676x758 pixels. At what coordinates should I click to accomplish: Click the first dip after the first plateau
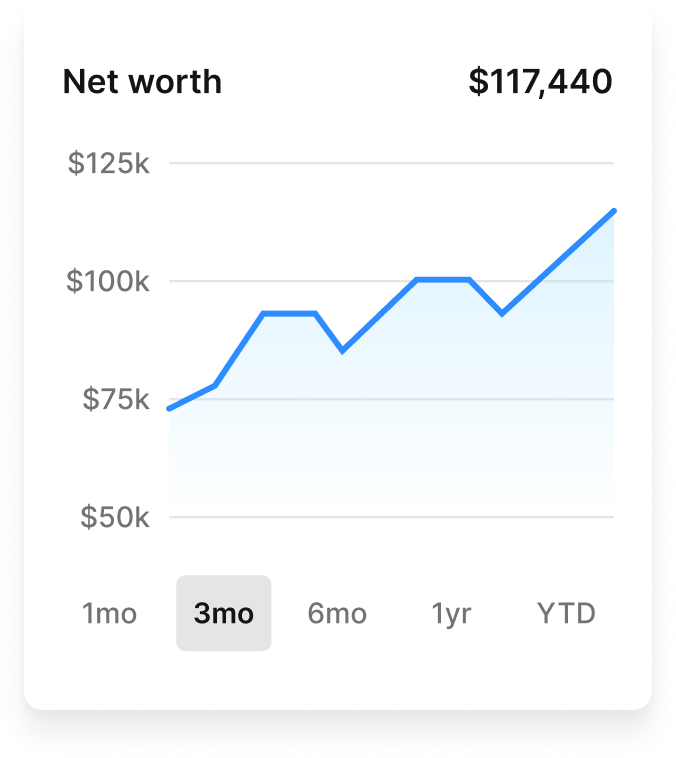point(342,350)
